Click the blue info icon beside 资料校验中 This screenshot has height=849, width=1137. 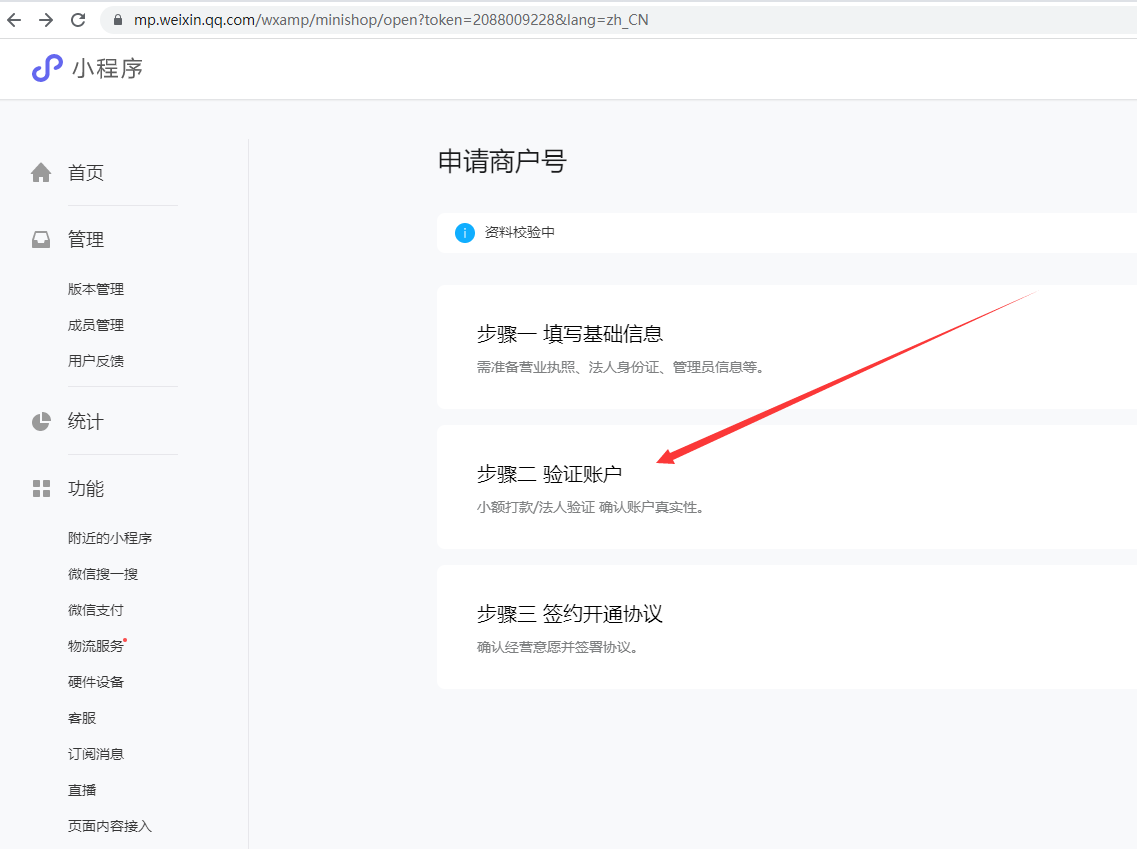pyautogui.click(x=465, y=233)
